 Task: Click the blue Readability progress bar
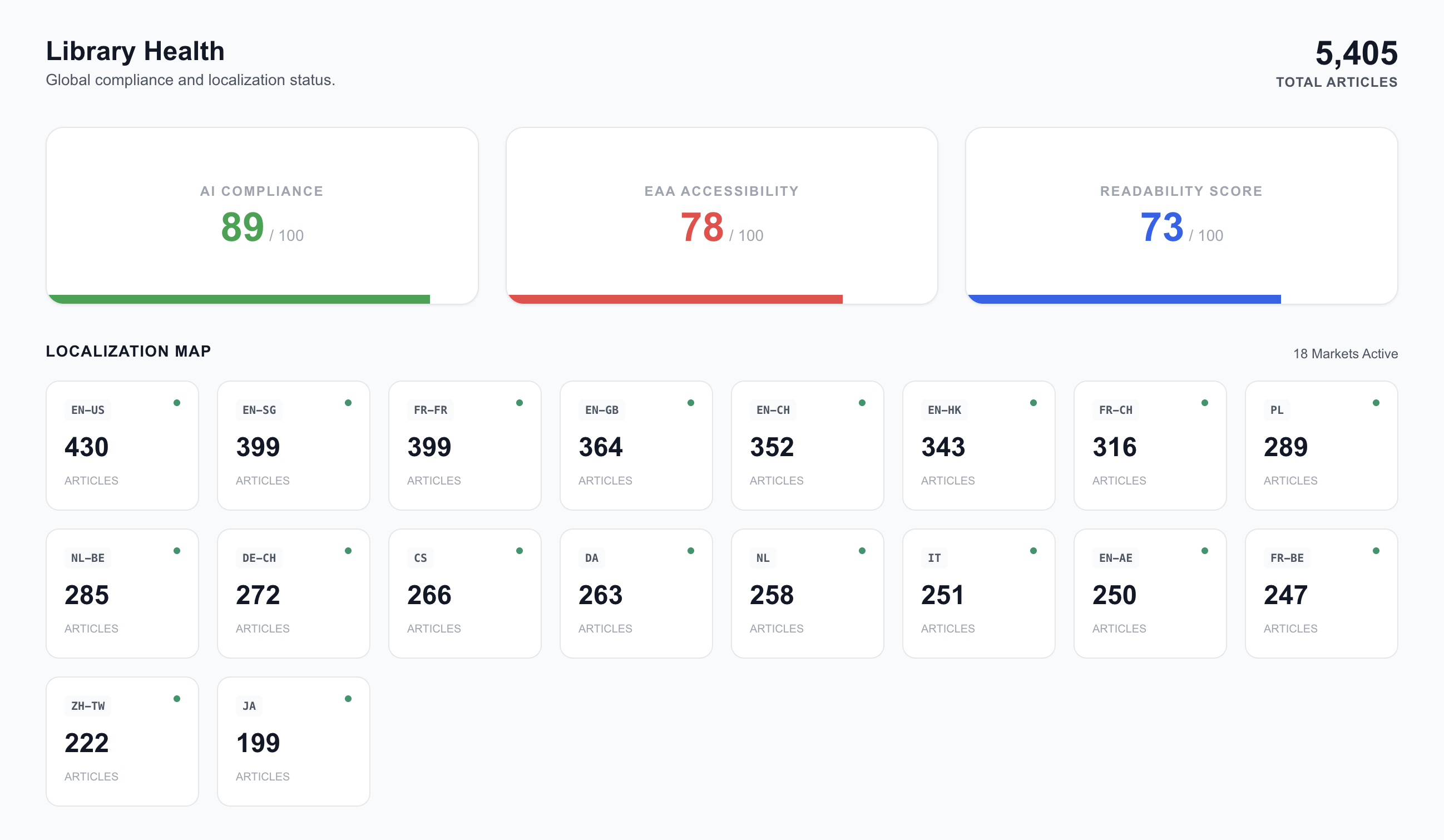point(1124,299)
